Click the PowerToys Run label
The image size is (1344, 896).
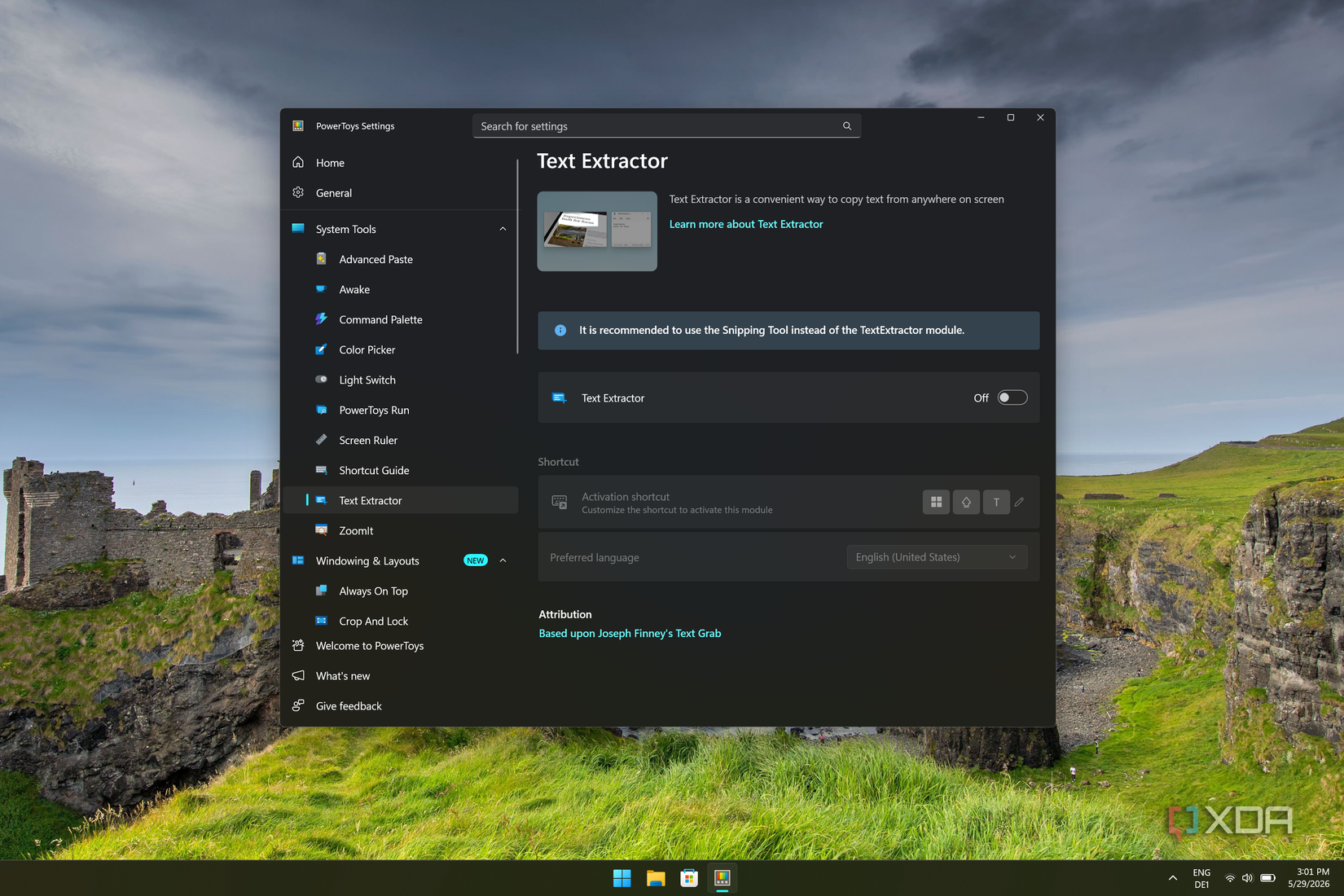374,410
